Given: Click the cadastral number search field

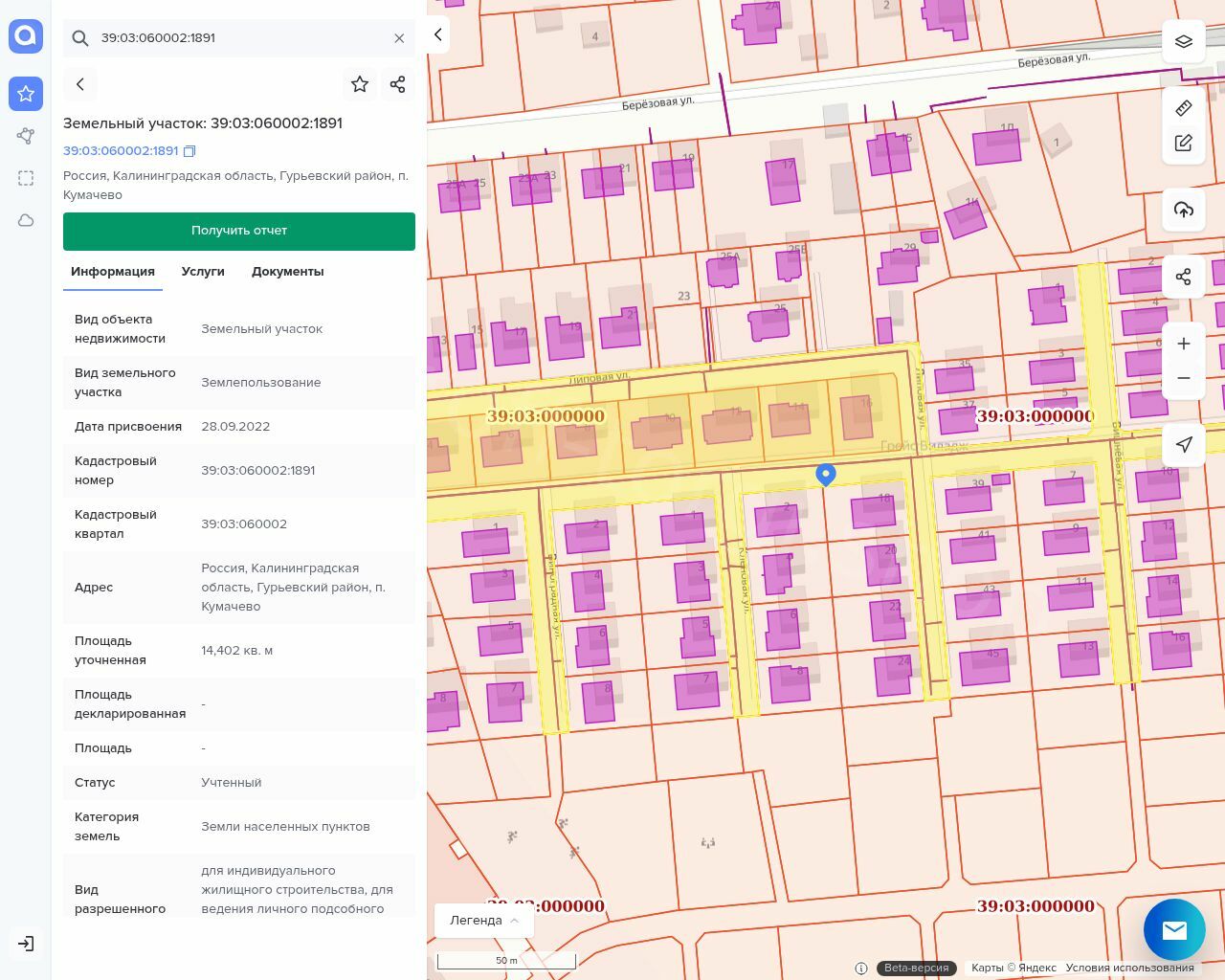Looking at the screenshot, I should click(x=239, y=38).
